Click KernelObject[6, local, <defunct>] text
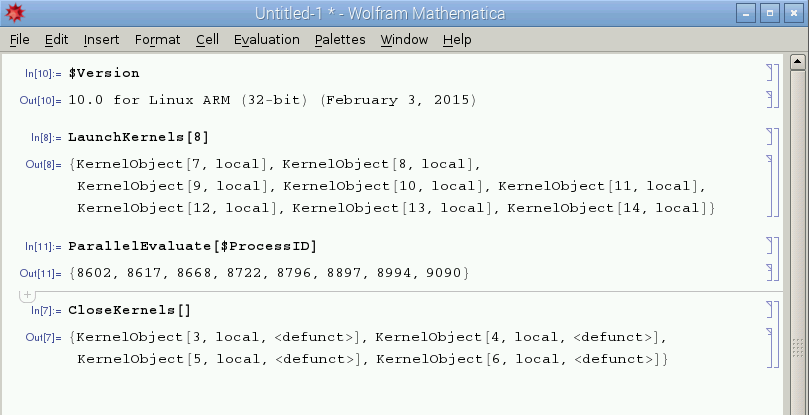The image size is (809, 415). pyautogui.click(x=518, y=359)
